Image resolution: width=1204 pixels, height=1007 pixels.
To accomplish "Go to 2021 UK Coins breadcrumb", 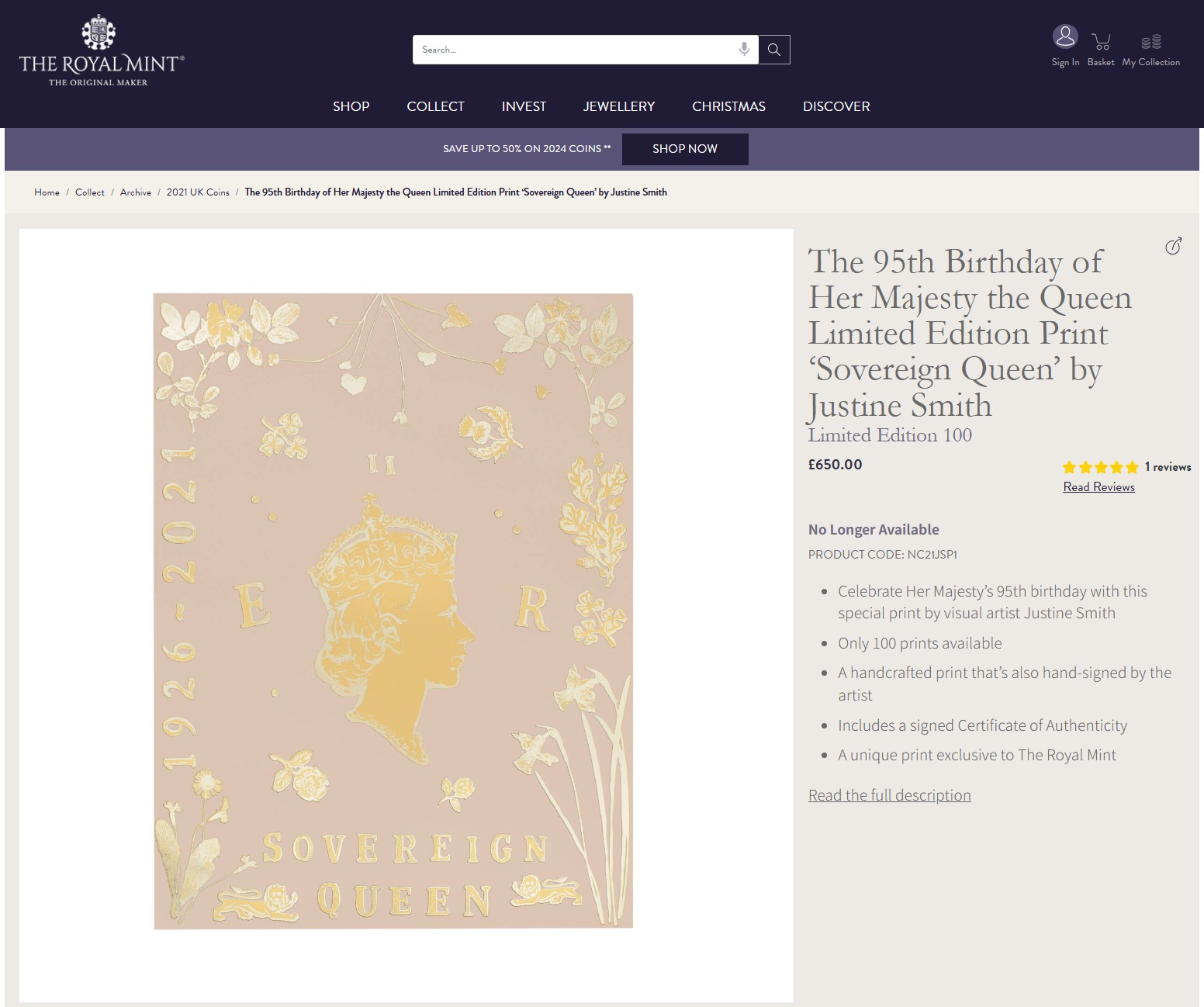I will point(198,192).
